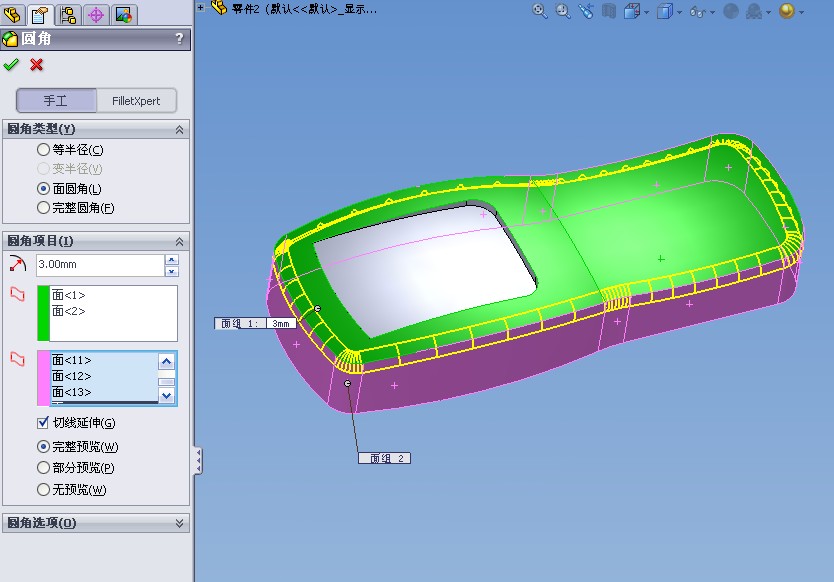Select 面<13> in the second face list

(x=71, y=392)
